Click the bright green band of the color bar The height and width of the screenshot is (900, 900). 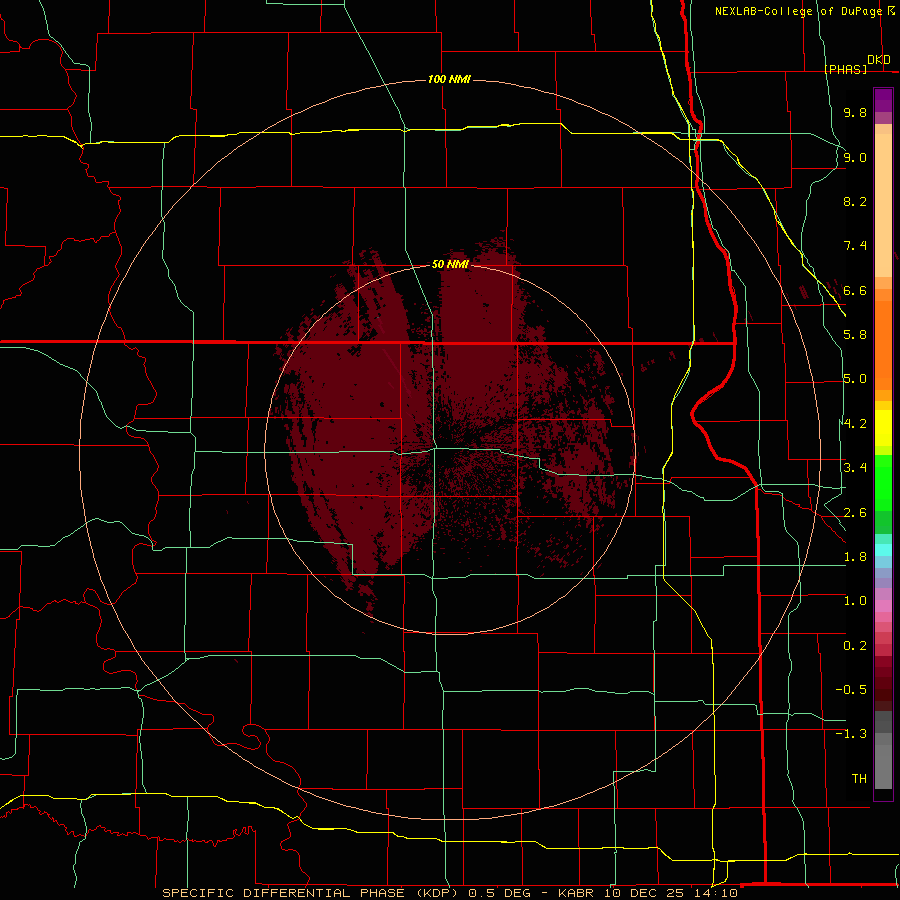[883, 483]
